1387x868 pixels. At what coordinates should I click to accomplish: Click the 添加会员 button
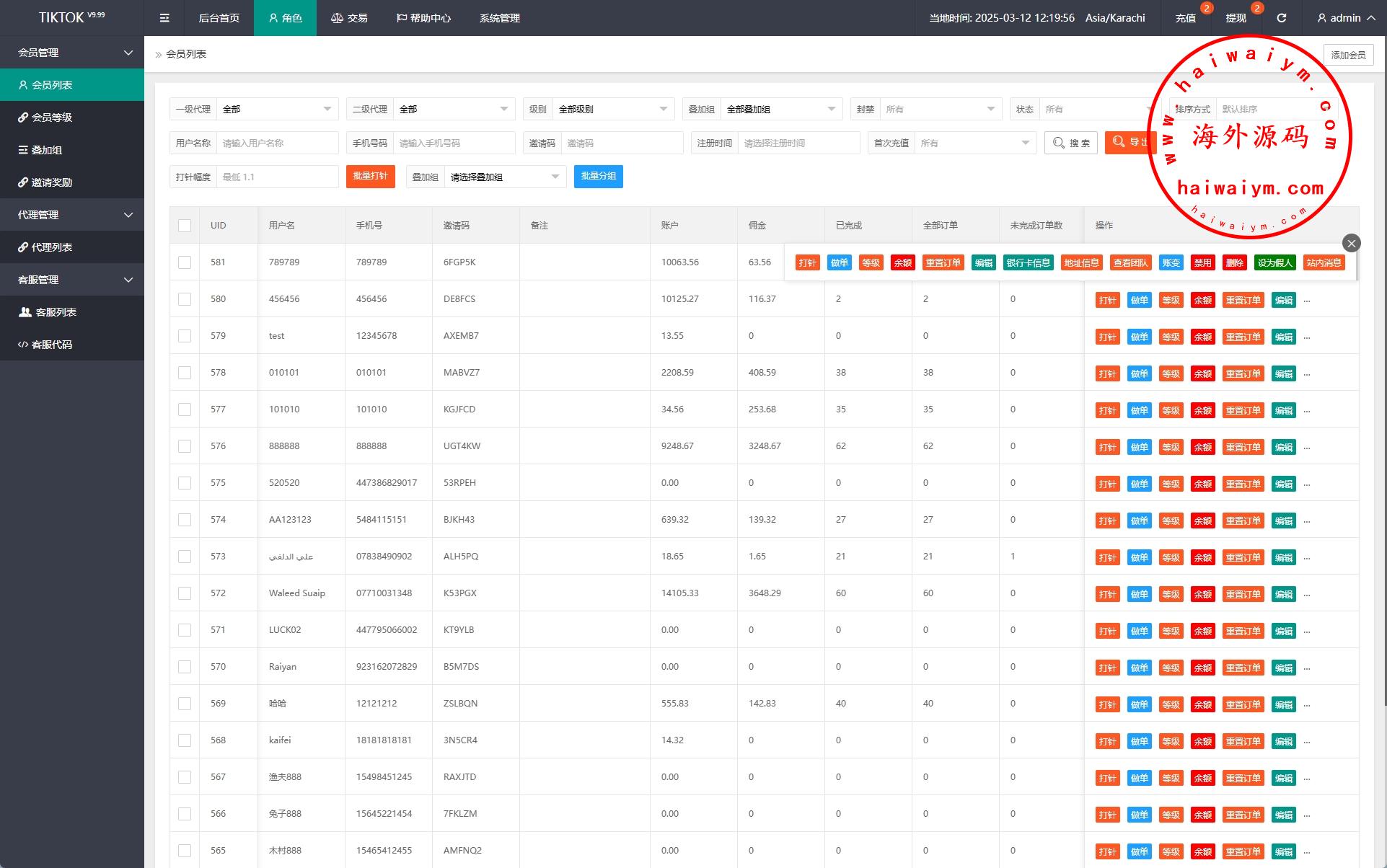pos(1347,55)
